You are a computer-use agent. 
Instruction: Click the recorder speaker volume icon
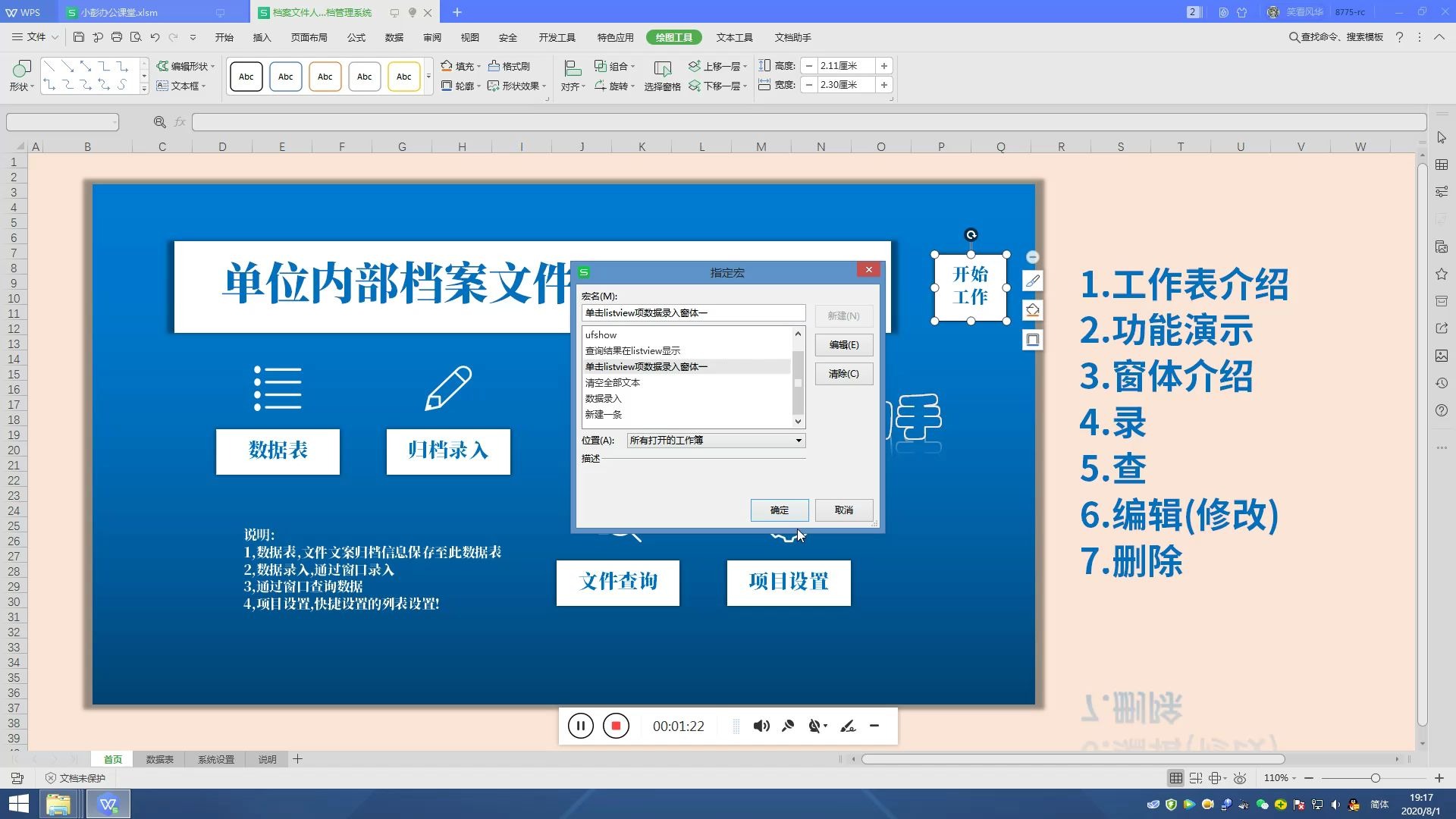tap(761, 726)
